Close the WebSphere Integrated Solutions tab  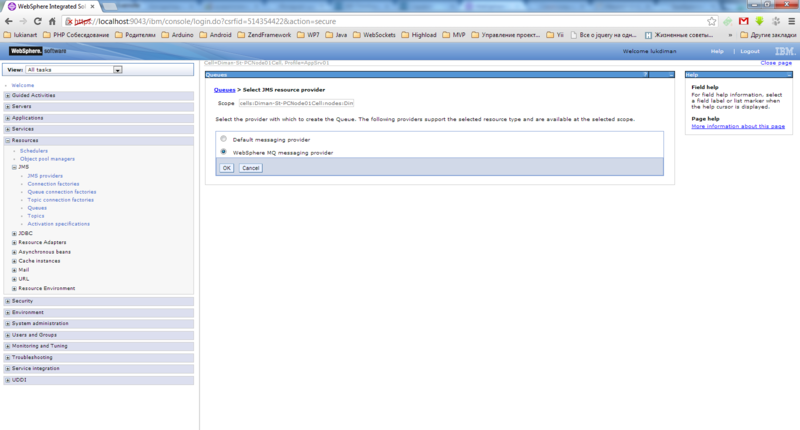[x=92, y=7]
